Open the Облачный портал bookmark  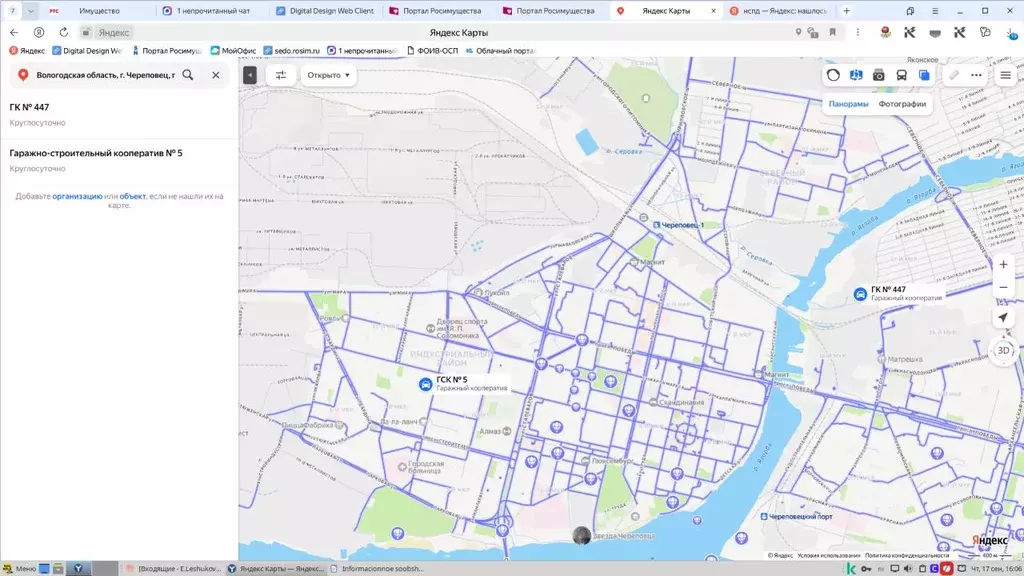pyautogui.click(x=500, y=50)
